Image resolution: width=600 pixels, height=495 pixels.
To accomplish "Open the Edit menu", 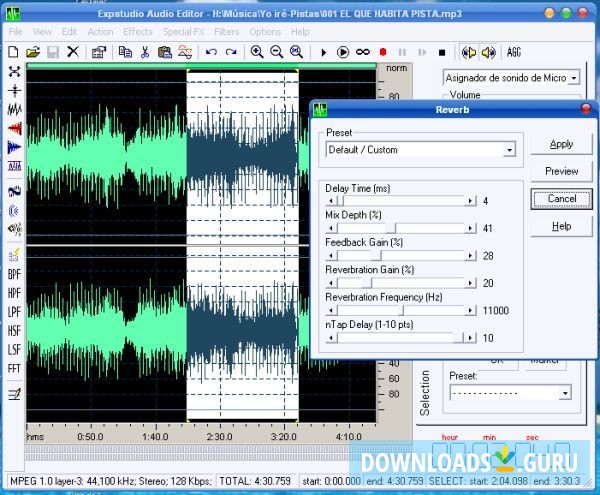I will pyautogui.click(x=69, y=32).
